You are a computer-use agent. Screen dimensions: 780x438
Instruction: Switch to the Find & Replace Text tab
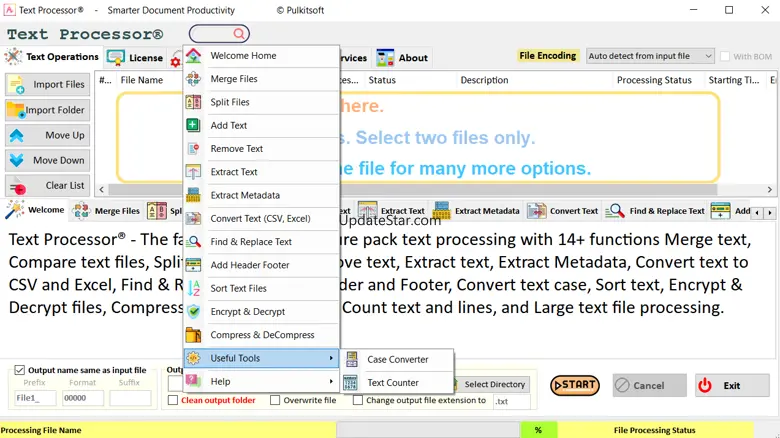(x=655, y=211)
